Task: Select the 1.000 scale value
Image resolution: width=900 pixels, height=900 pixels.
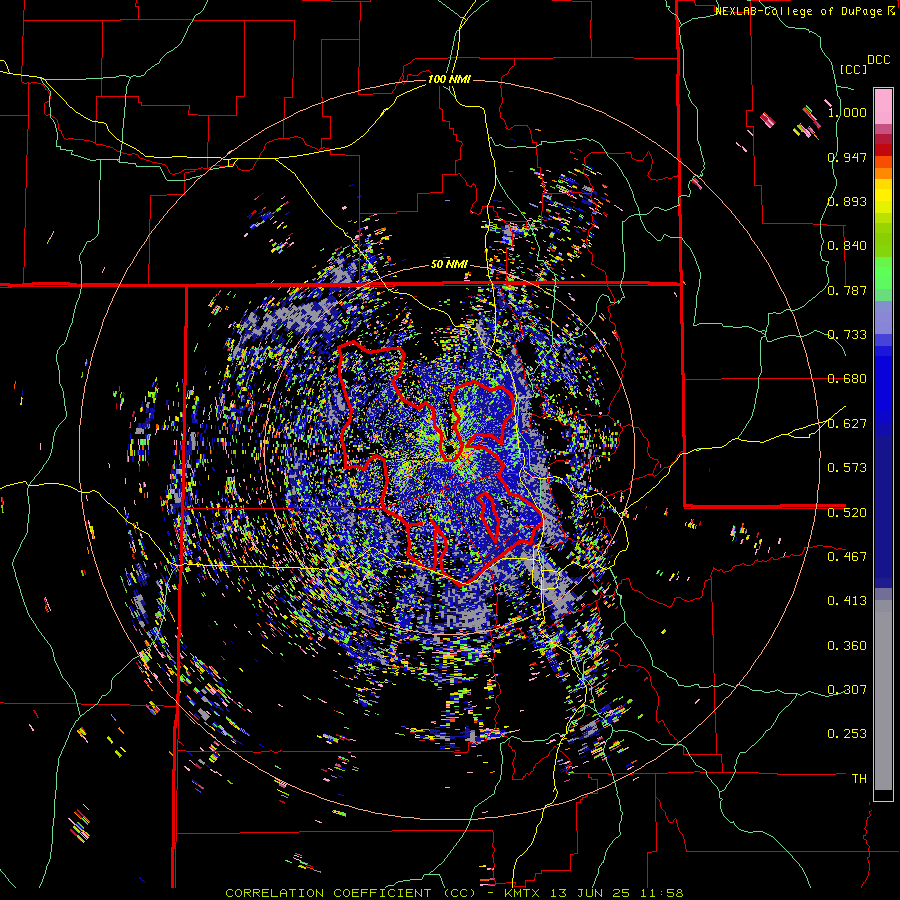Action: click(x=847, y=112)
